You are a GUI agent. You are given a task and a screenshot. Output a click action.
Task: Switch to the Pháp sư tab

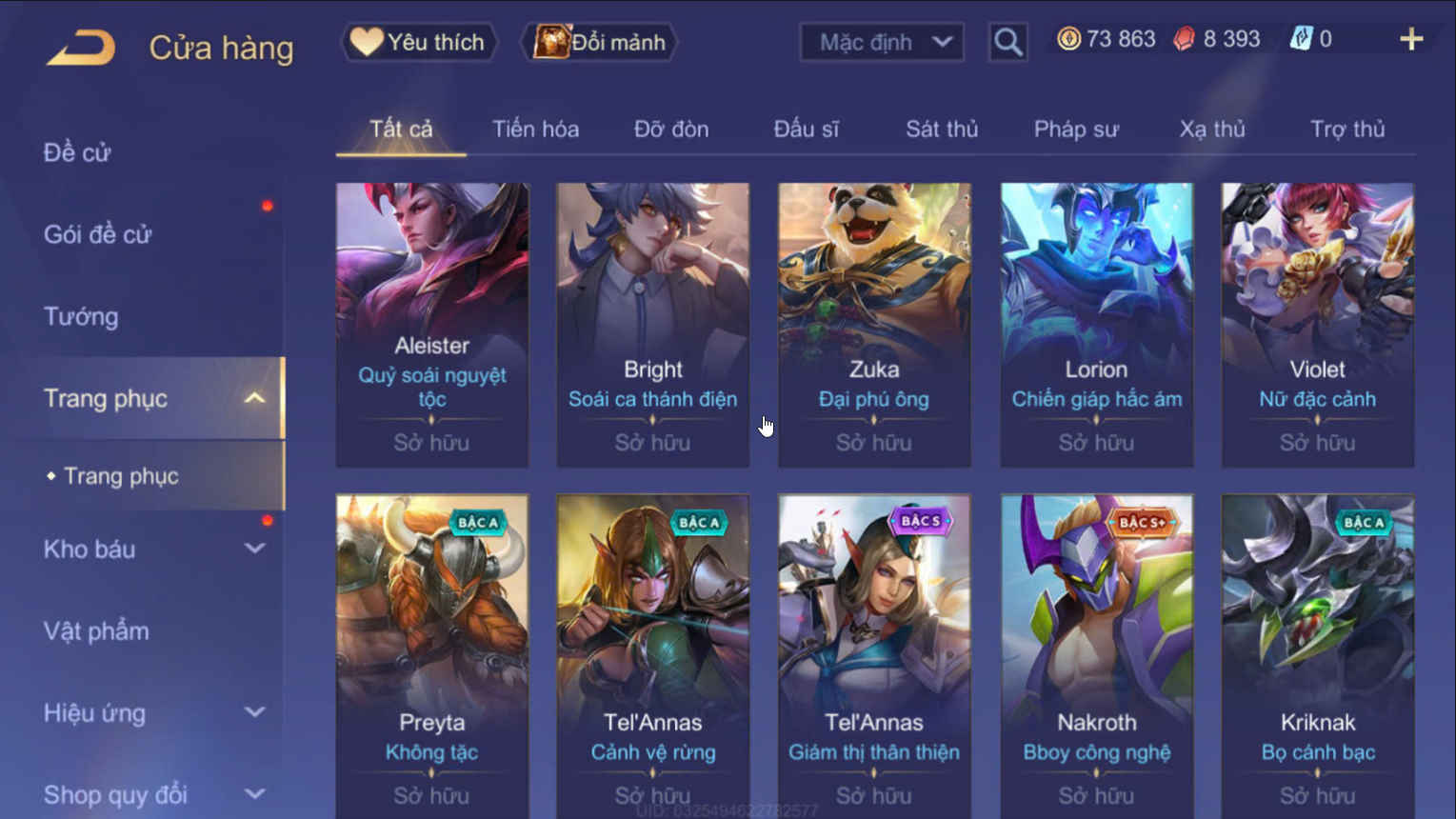point(1076,130)
